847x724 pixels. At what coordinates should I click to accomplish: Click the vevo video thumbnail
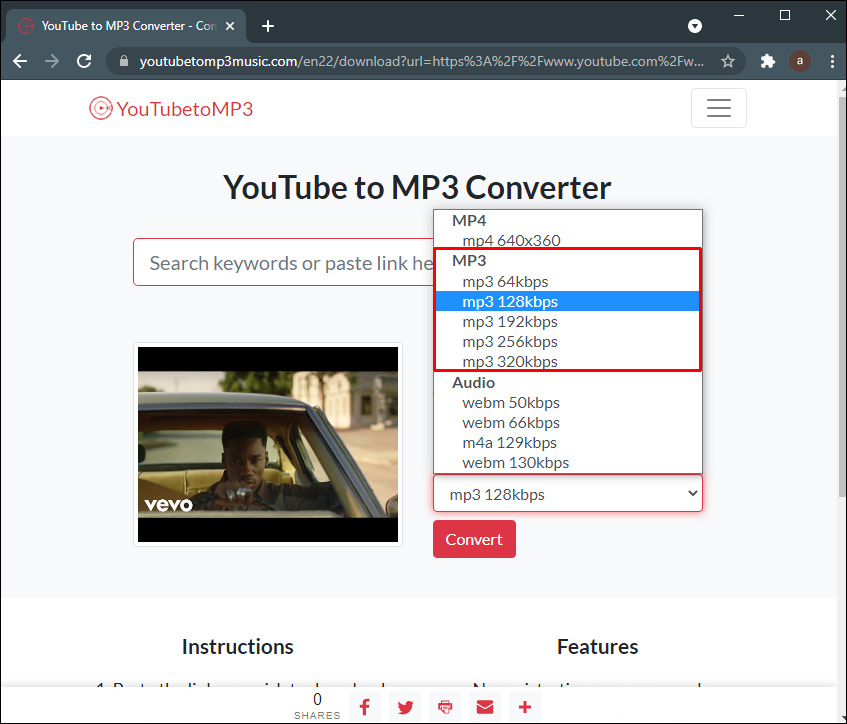(x=268, y=444)
